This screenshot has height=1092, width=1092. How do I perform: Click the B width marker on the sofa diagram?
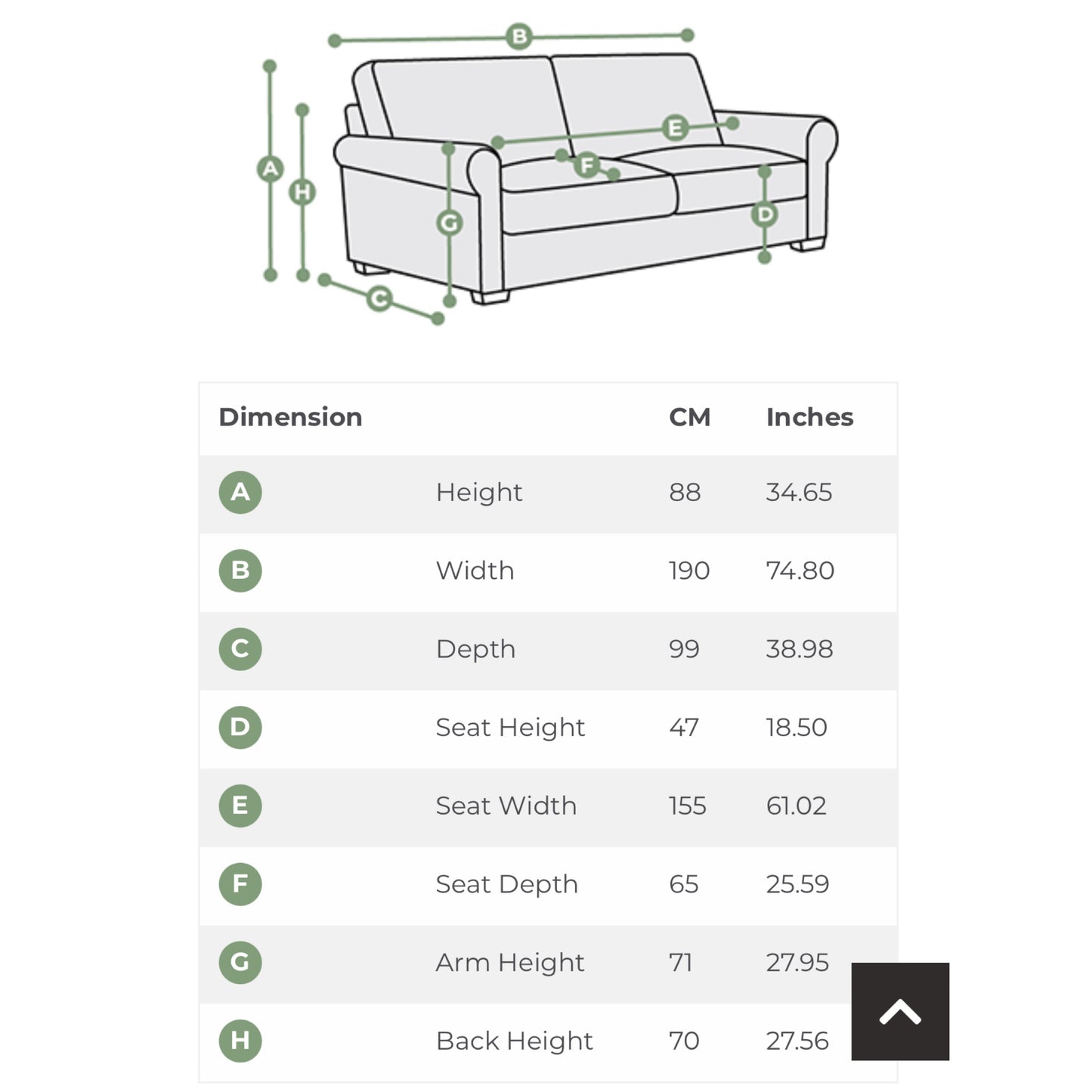[x=519, y=36]
